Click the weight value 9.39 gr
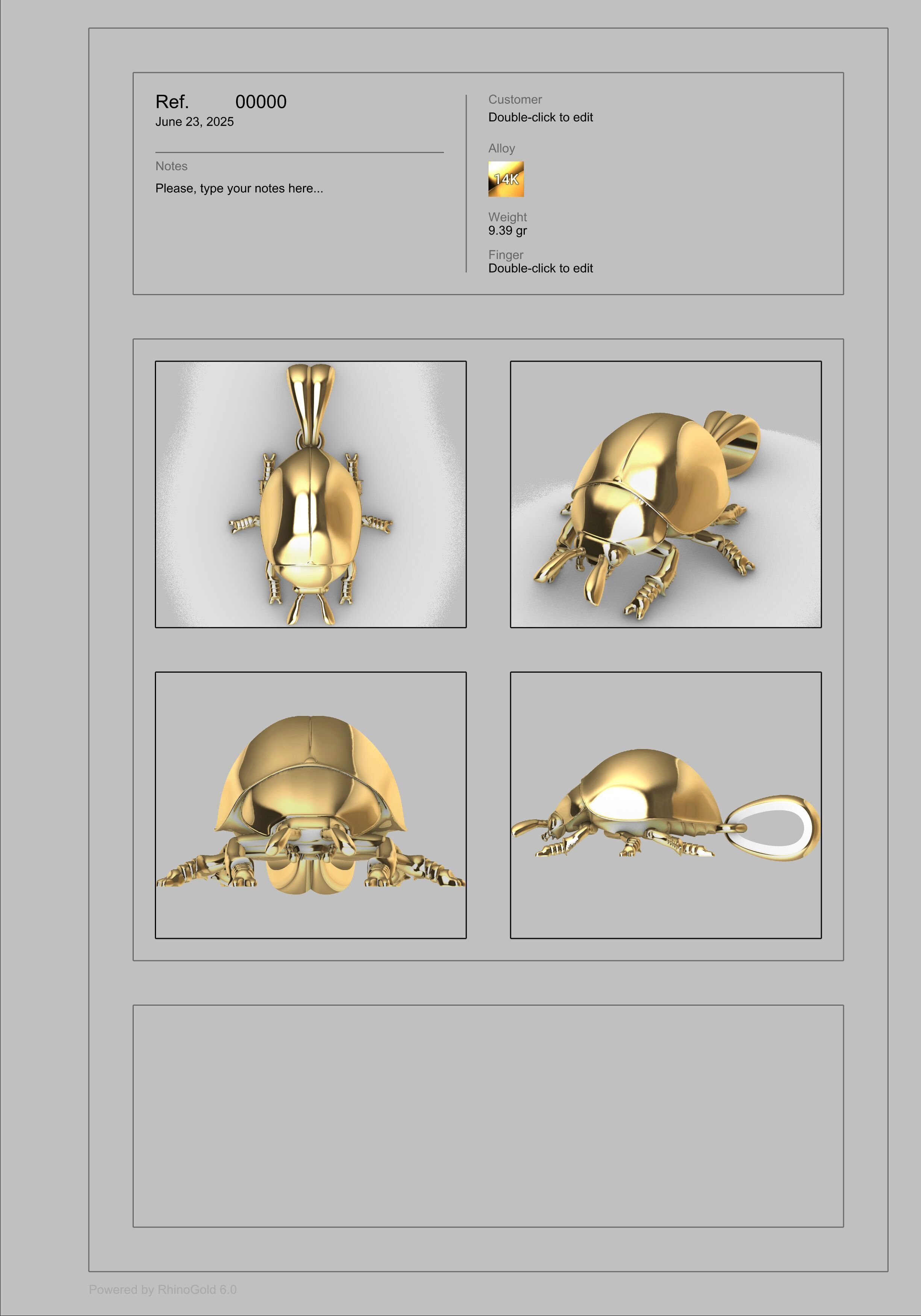The height and width of the screenshot is (1316, 921). pos(507,230)
